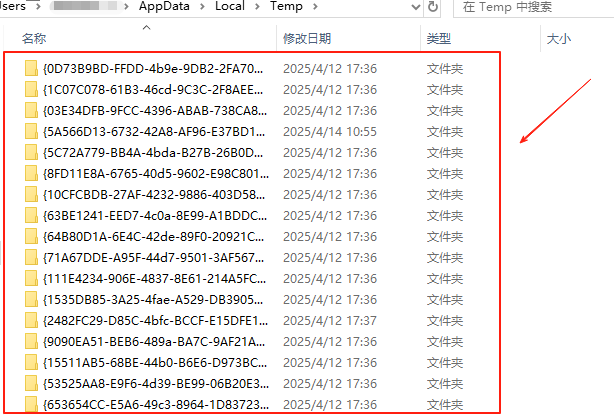Go to Local in address bar
This screenshot has height=419, width=614.
point(230,6)
